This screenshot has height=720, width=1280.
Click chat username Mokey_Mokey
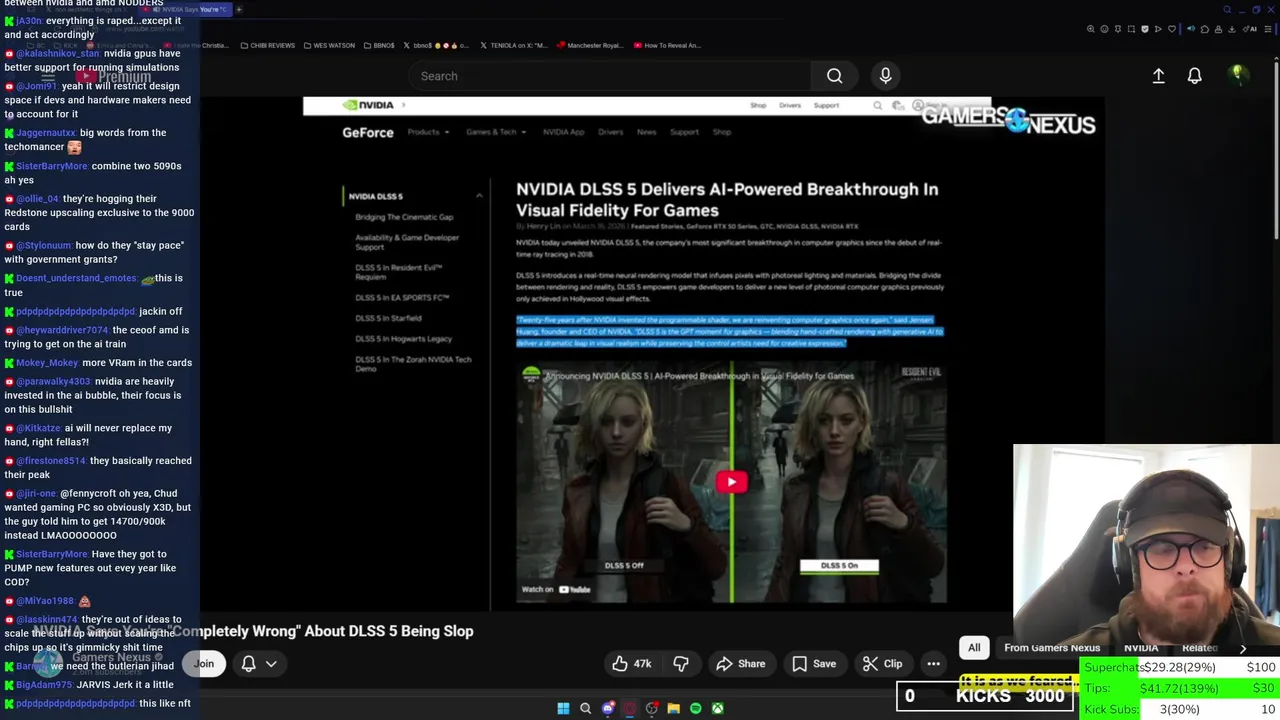(47, 363)
